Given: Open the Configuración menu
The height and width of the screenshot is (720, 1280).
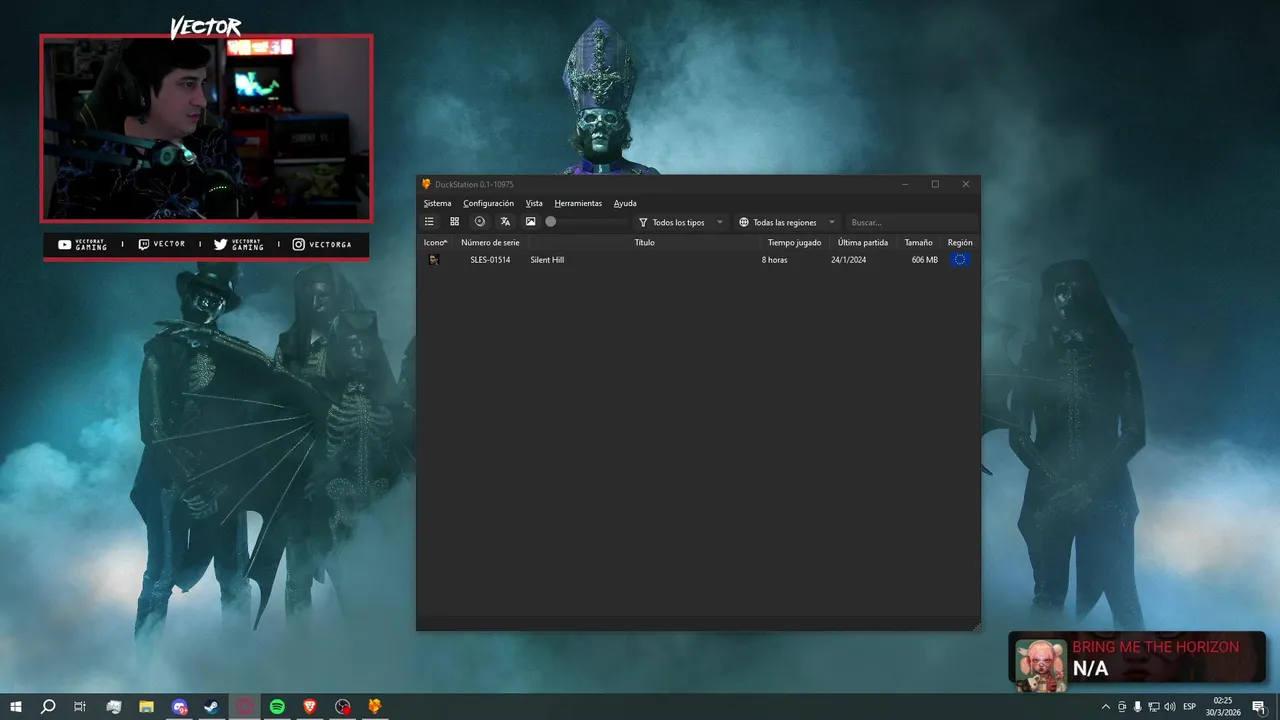Looking at the screenshot, I should (488, 203).
